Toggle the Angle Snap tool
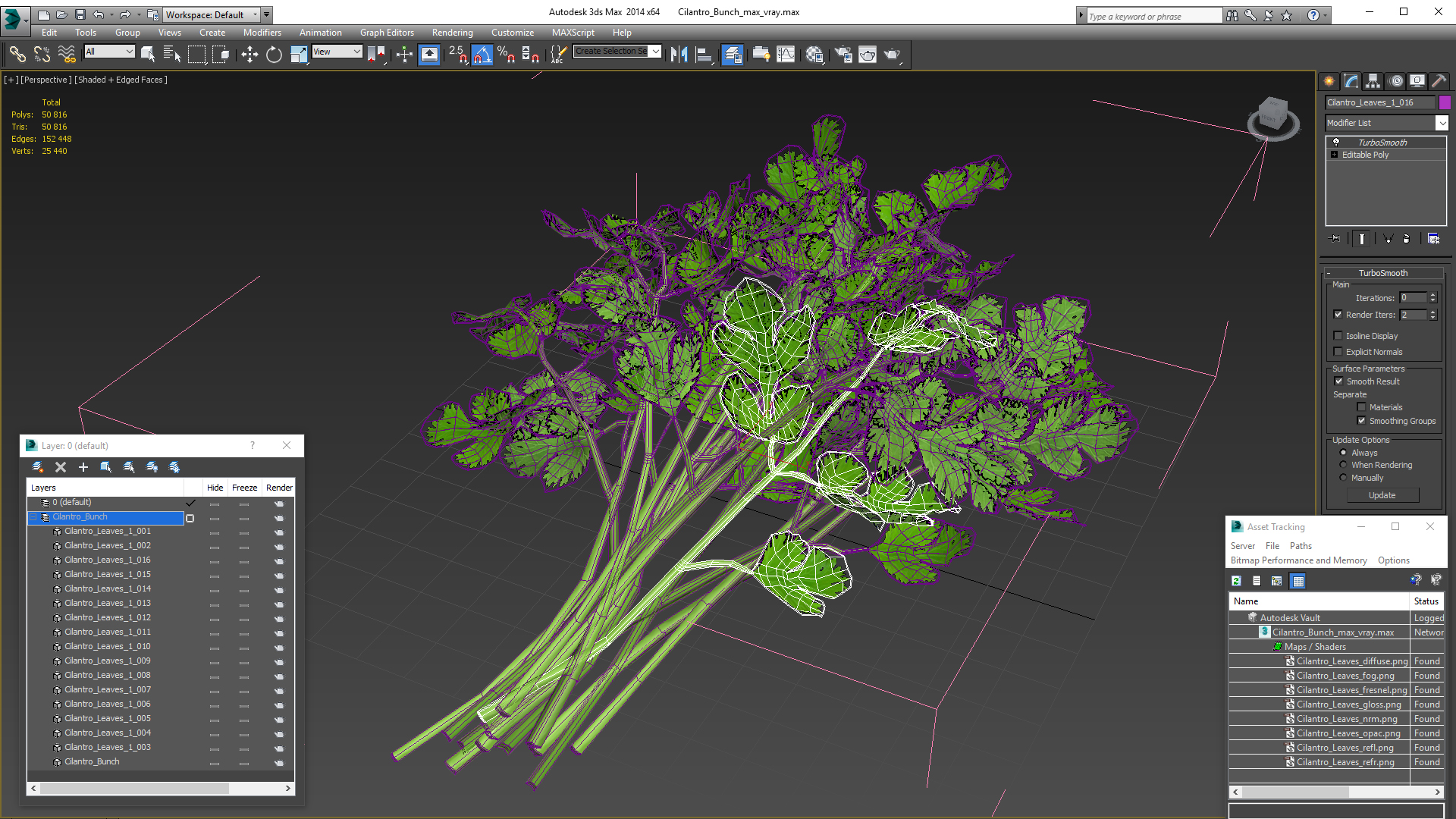This screenshot has height=819, width=1456. 482,54
